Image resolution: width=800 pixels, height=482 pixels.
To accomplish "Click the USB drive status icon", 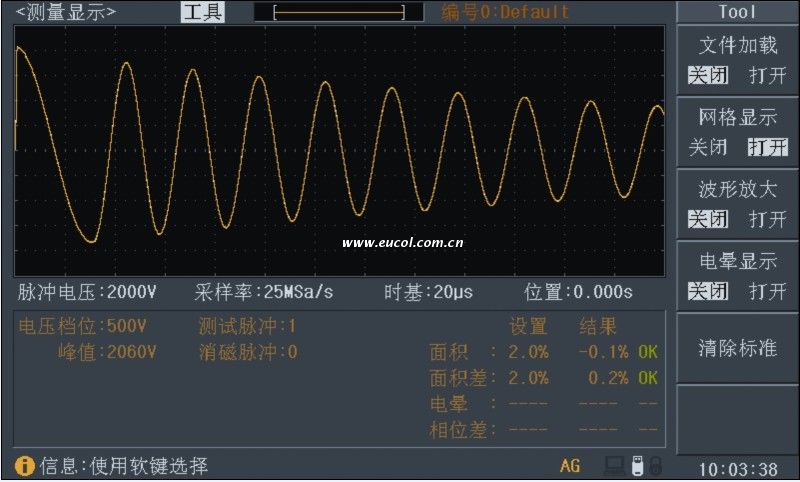I will coord(637,465).
